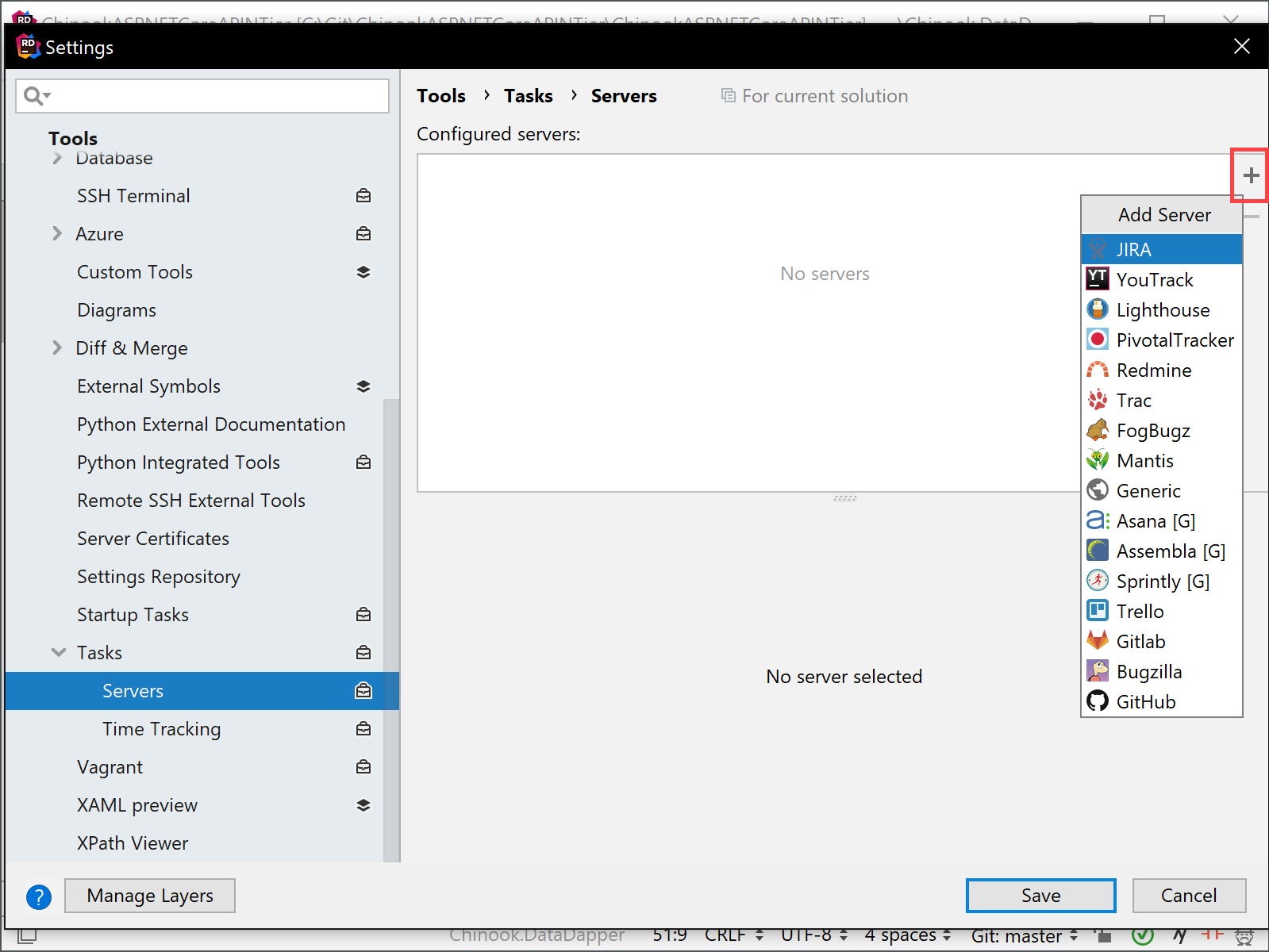Click the Git update project status icon
1269x952 pixels.
[1142, 936]
